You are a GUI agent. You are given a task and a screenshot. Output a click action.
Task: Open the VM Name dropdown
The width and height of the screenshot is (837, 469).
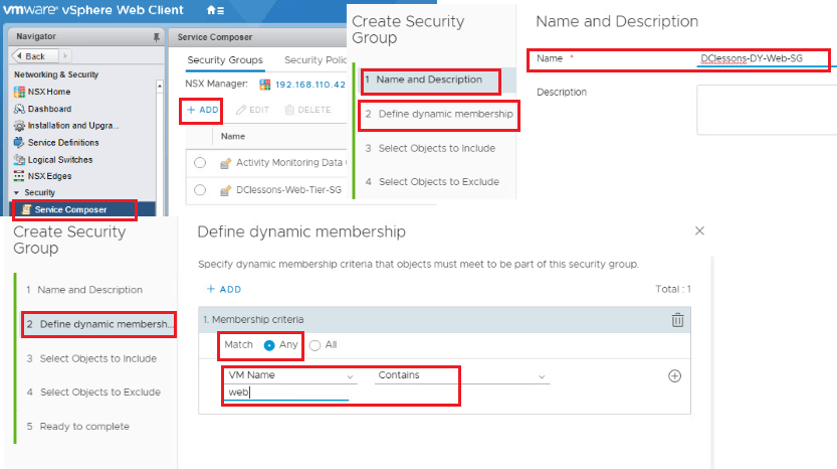[290, 376]
